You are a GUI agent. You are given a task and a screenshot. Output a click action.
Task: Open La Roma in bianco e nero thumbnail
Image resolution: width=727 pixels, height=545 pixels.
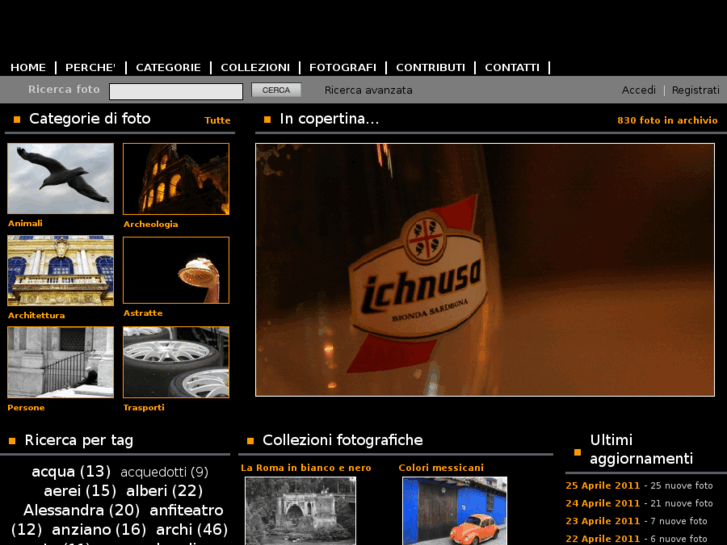coord(300,510)
